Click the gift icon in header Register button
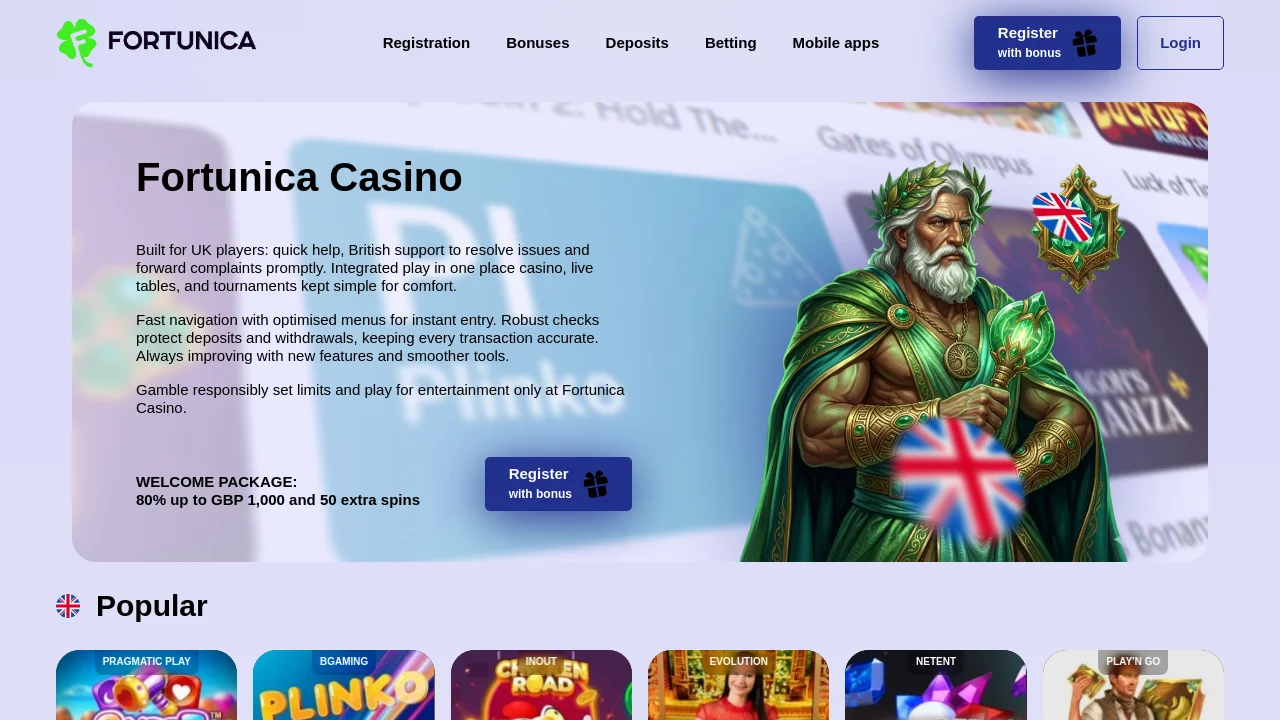 click(x=1085, y=43)
